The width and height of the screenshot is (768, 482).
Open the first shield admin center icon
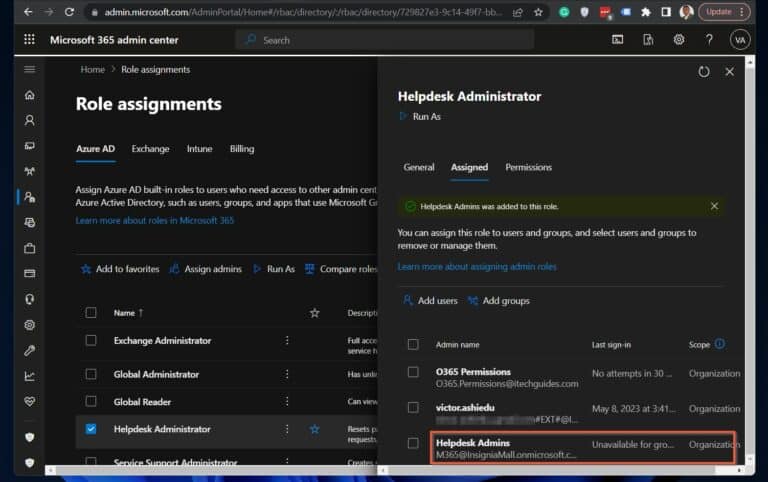click(29, 437)
